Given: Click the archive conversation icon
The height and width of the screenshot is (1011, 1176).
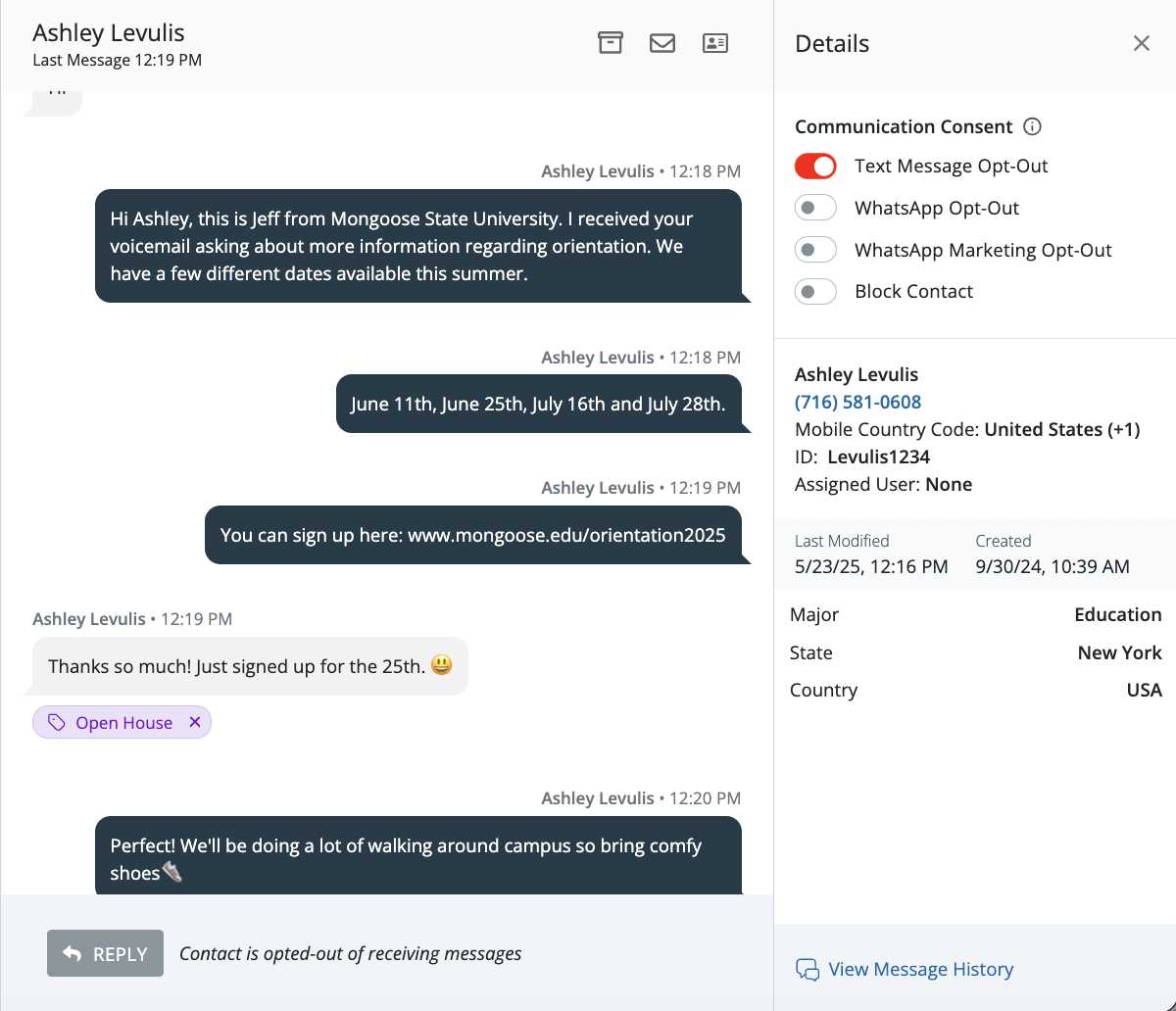Looking at the screenshot, I should 611,43.
